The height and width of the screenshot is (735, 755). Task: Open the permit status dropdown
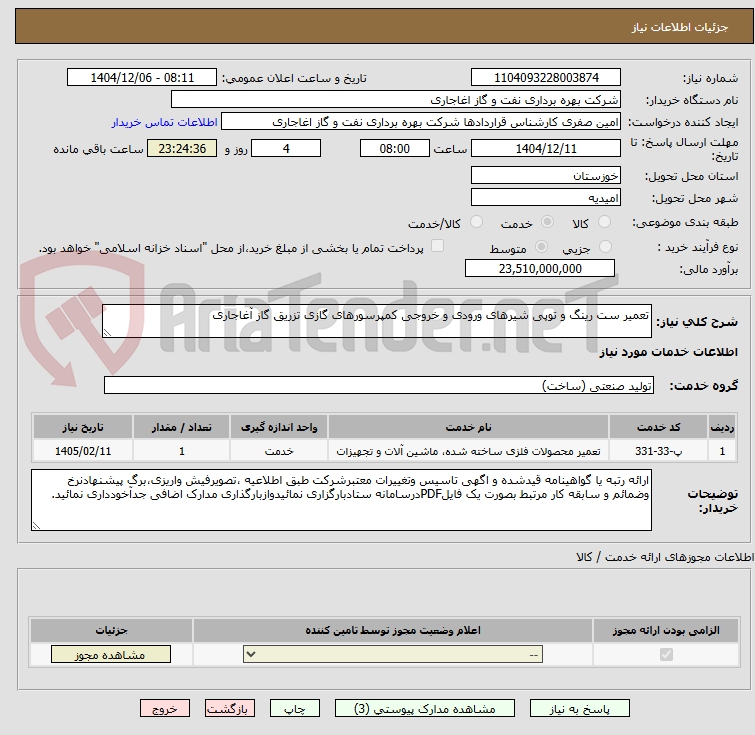pos(393,655)
